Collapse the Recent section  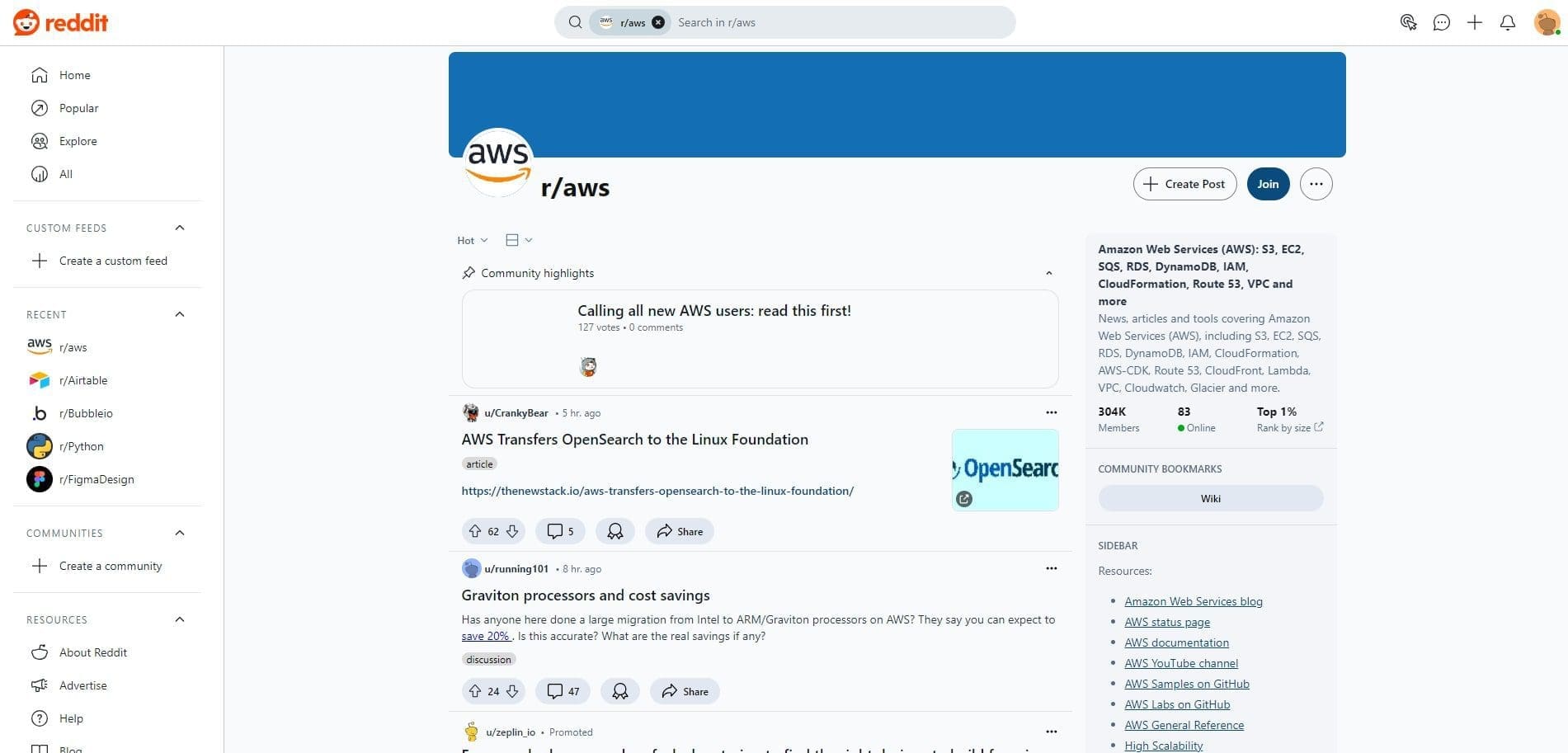click(x=180, y=314)
